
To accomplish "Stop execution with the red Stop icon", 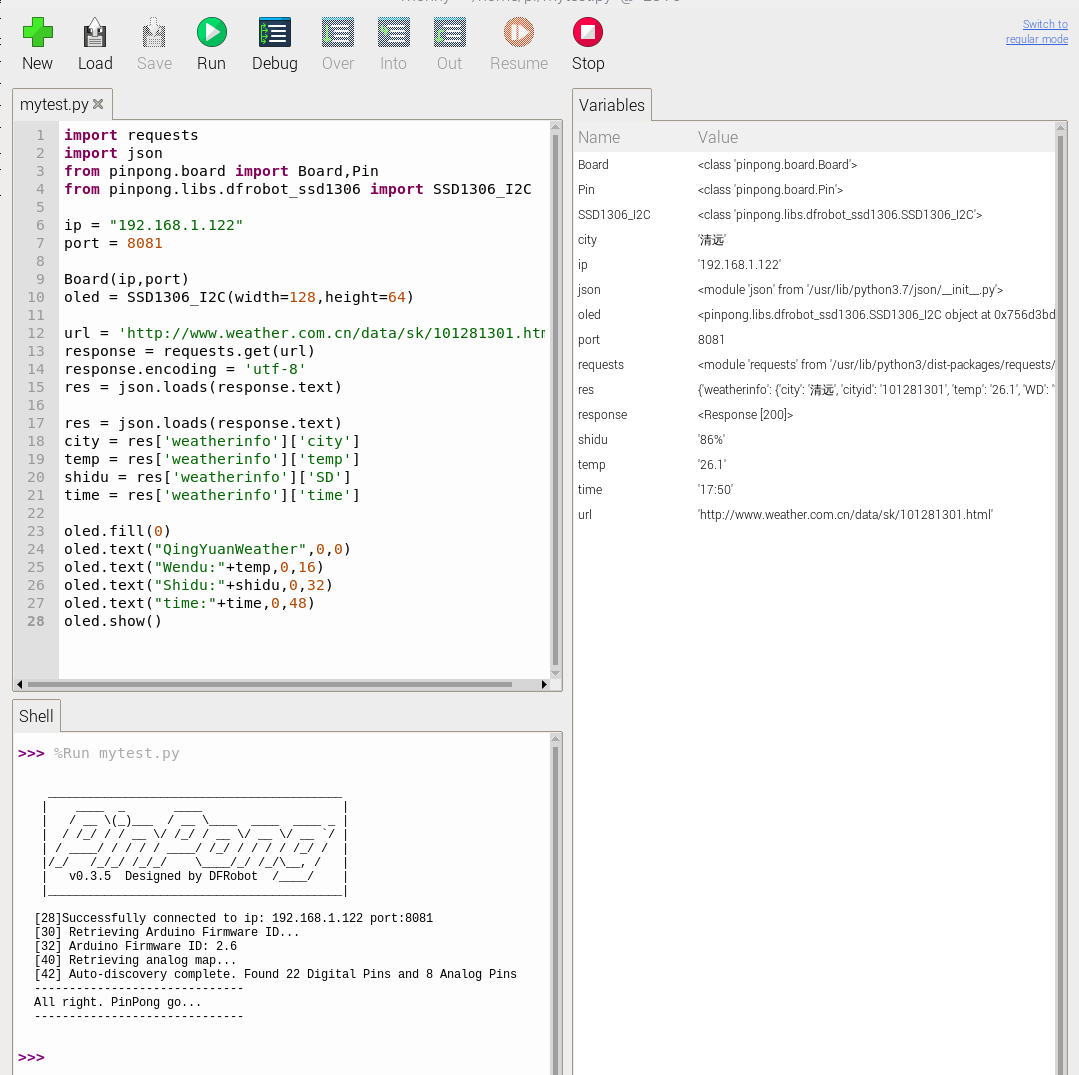I will coord(588,32).
